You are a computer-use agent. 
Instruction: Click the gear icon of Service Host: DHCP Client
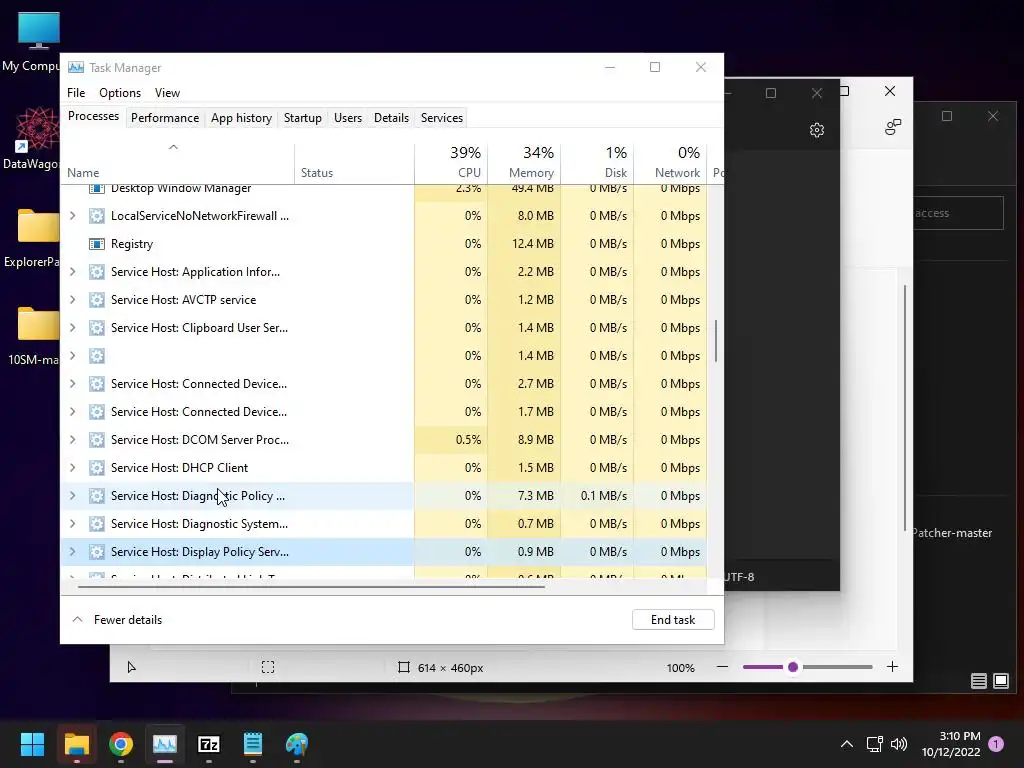(x=97, y=468)
